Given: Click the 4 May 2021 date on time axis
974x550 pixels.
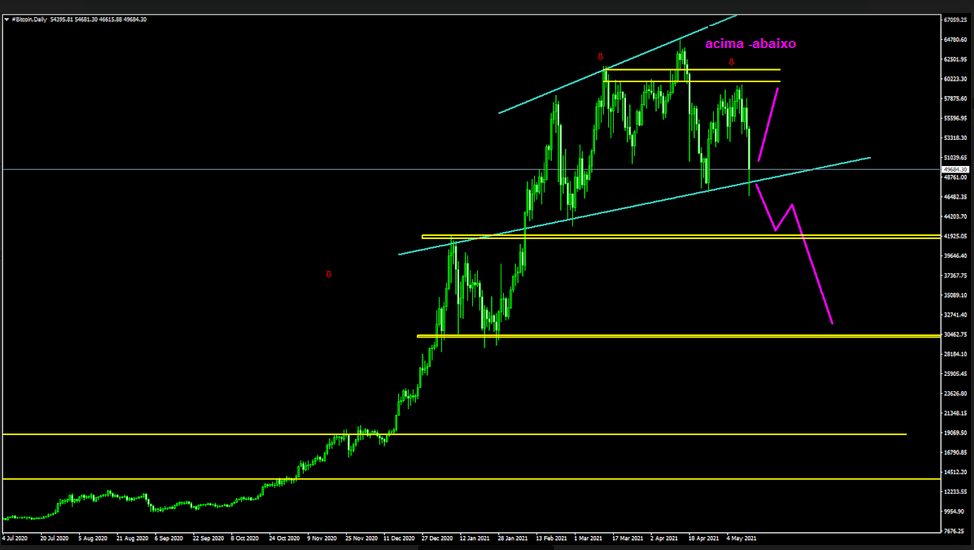Looking at the screenshot, I should pos(740,538).
